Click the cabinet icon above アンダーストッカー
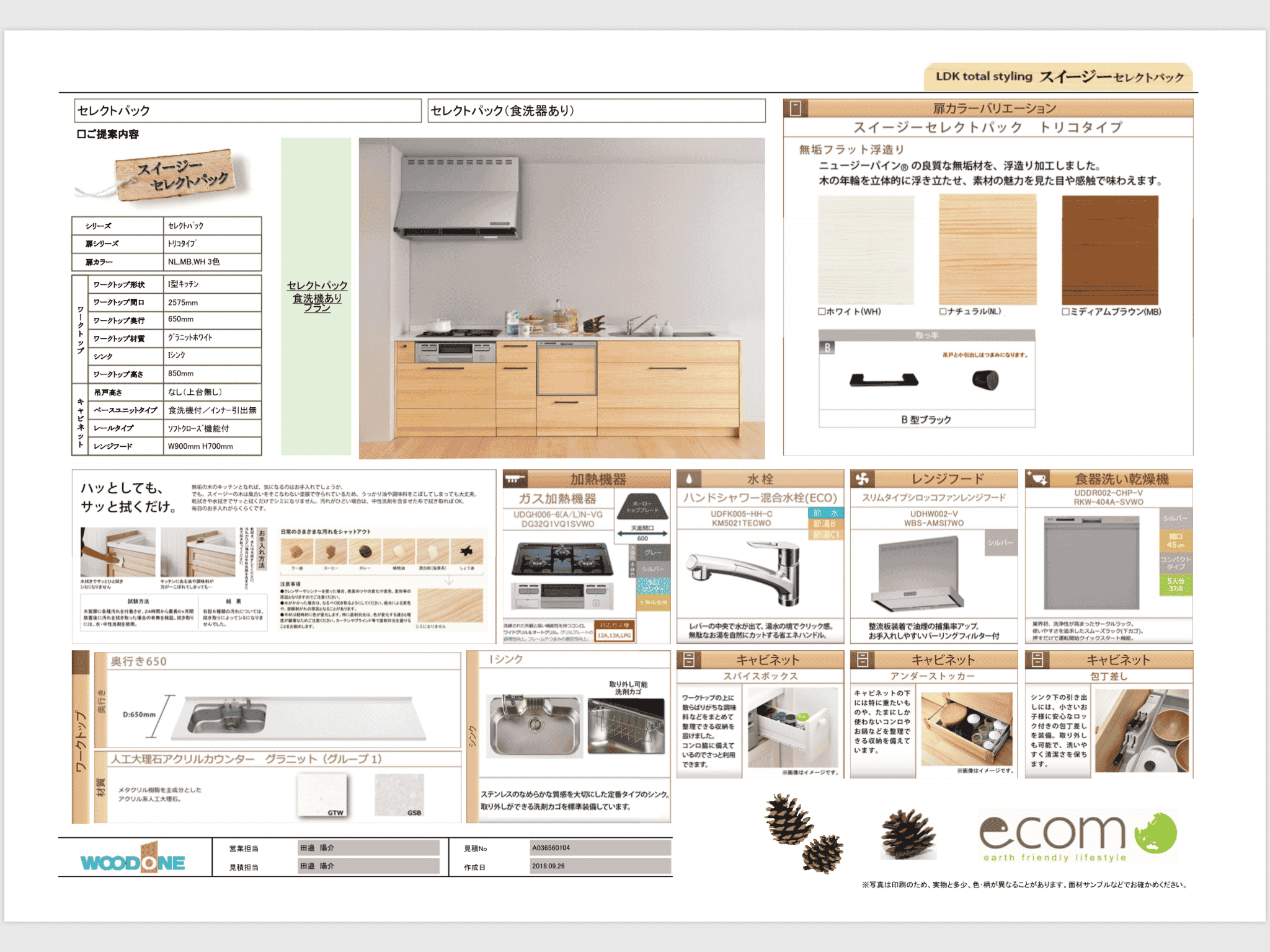The height and width of the screenshot is (952, 1270). (862, 659)
